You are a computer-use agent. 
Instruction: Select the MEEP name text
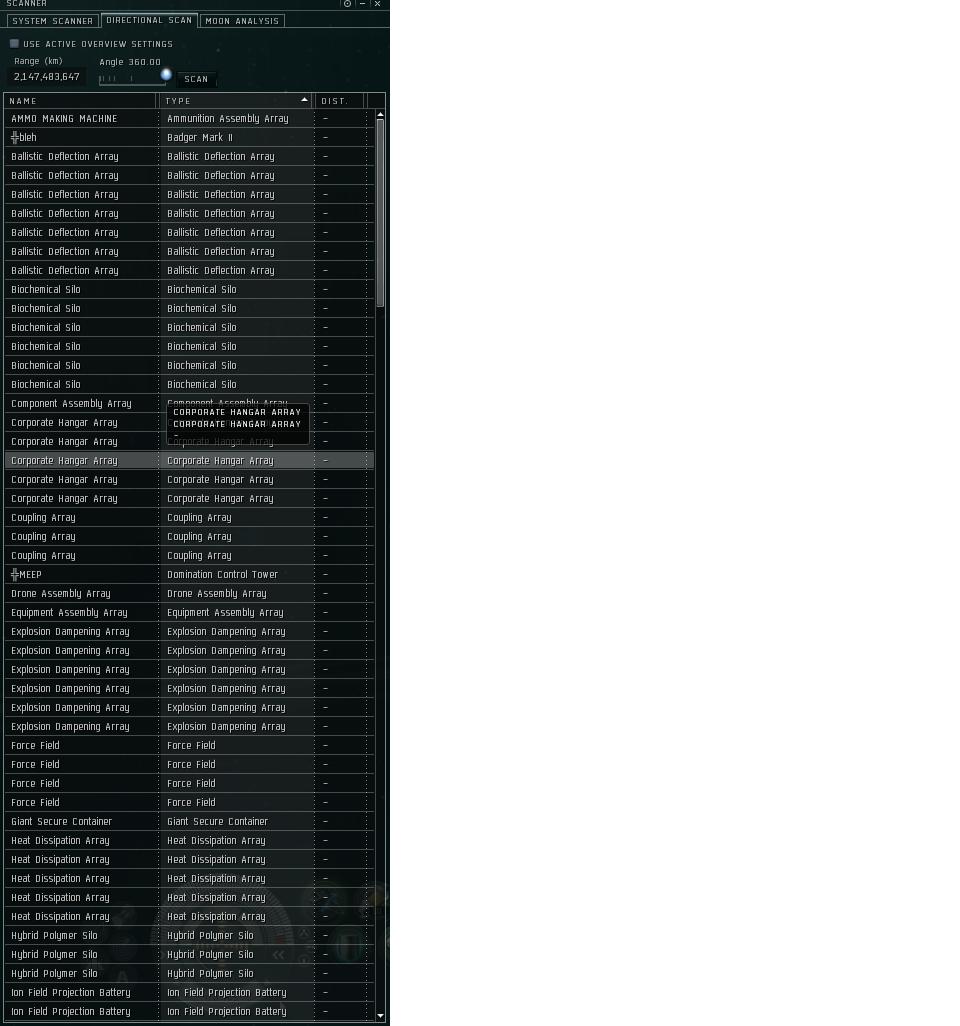tap(31, 575)
